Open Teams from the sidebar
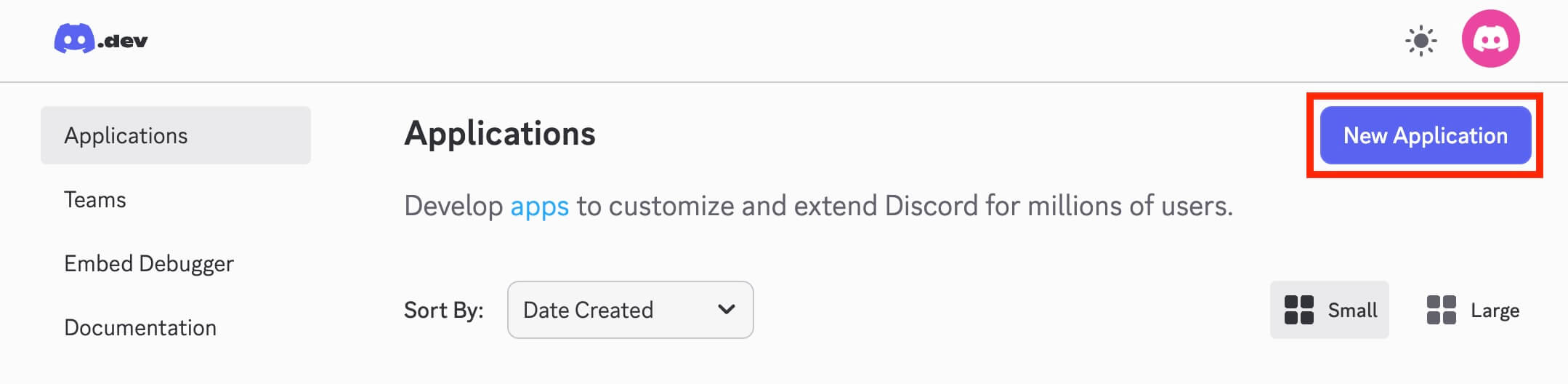The height and width of the screenshot is (384, 1568). click(95, 199)
